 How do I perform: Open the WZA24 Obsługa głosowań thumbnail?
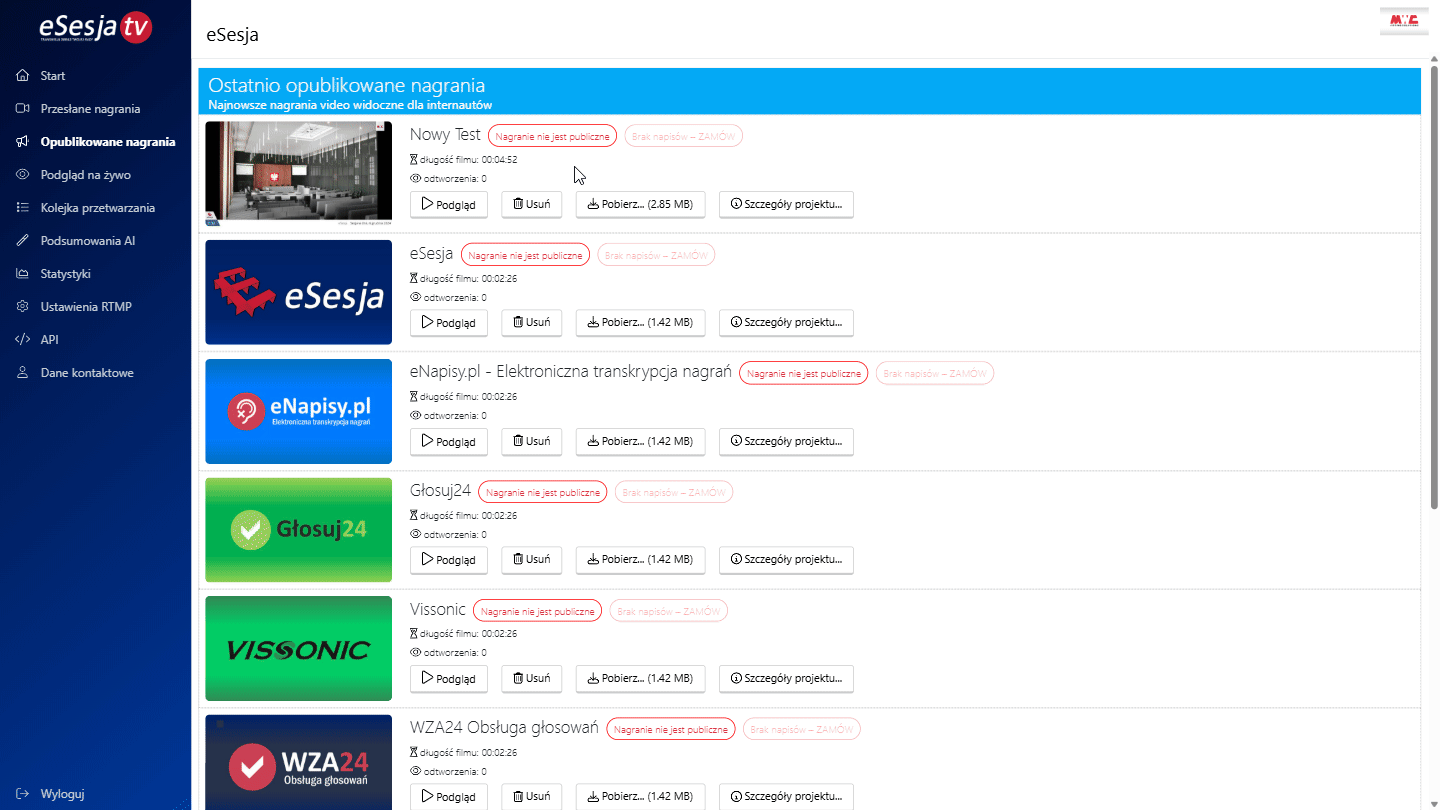click(298, 762)
